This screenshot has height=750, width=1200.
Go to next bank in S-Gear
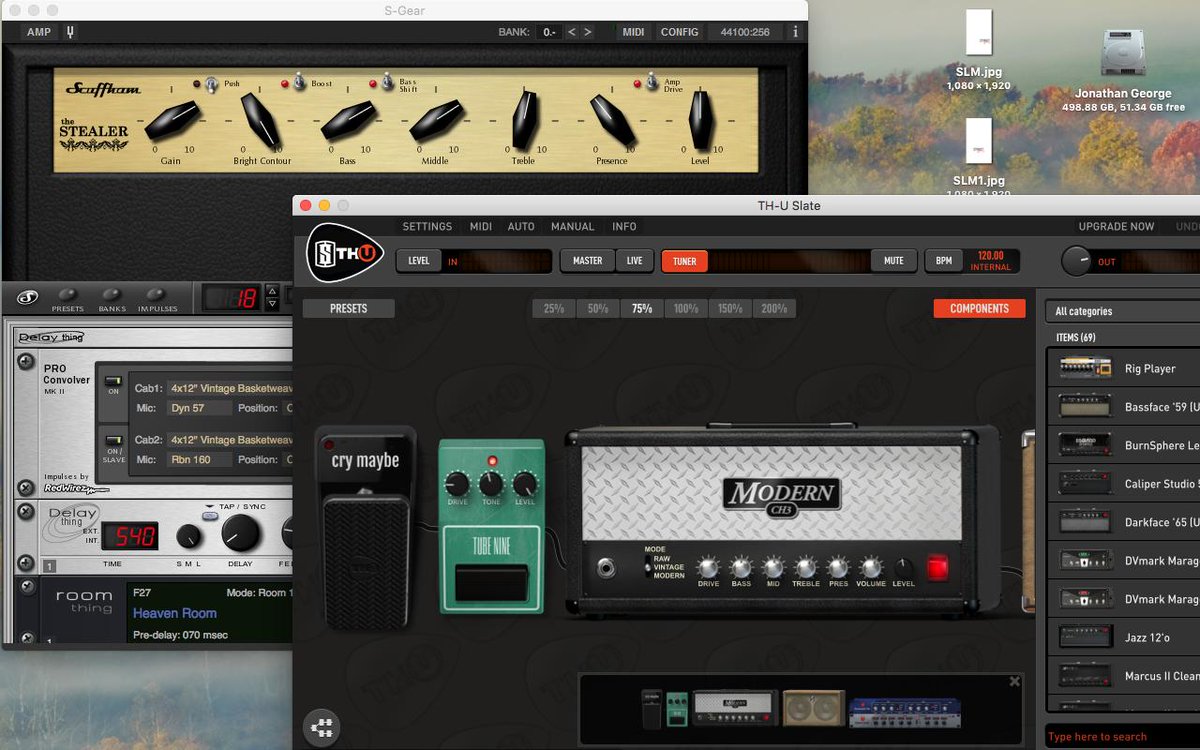point(588,32)
